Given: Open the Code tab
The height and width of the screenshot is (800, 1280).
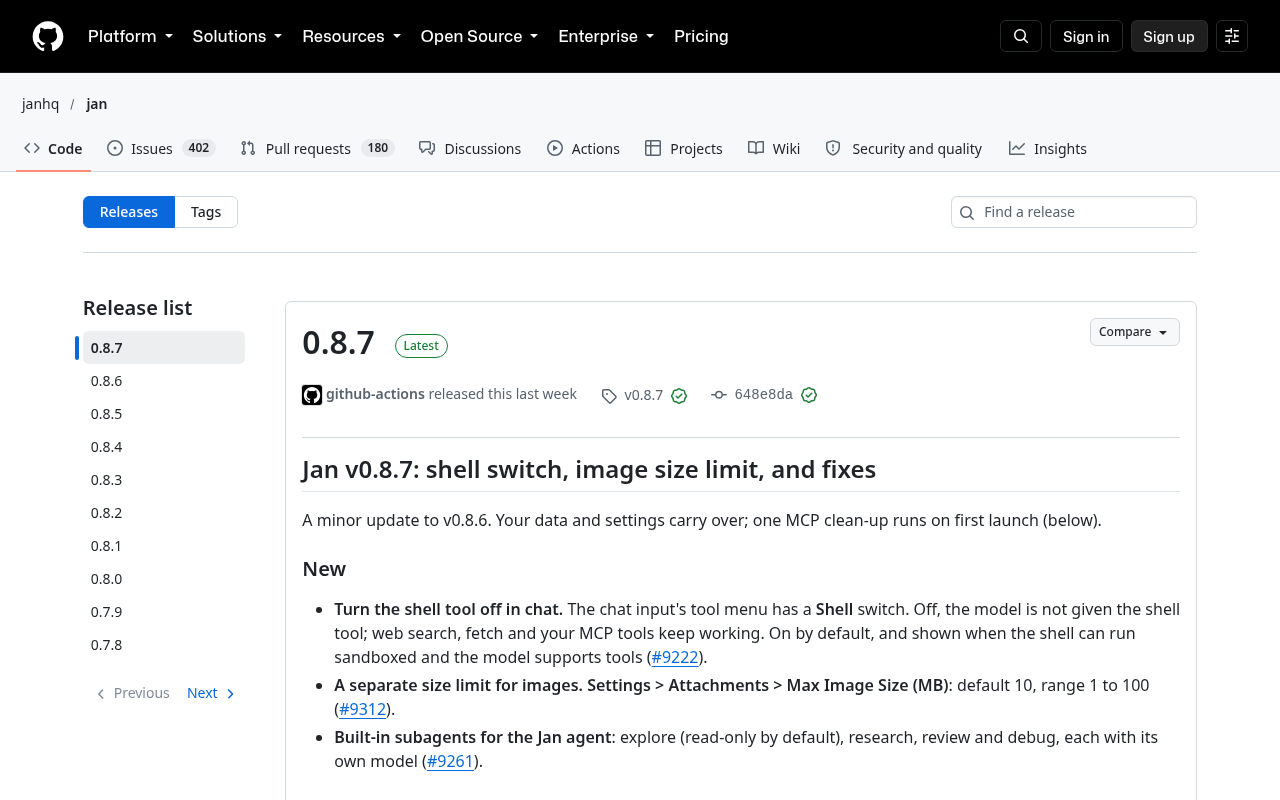Looking at the screenshot, I should 53,148.
